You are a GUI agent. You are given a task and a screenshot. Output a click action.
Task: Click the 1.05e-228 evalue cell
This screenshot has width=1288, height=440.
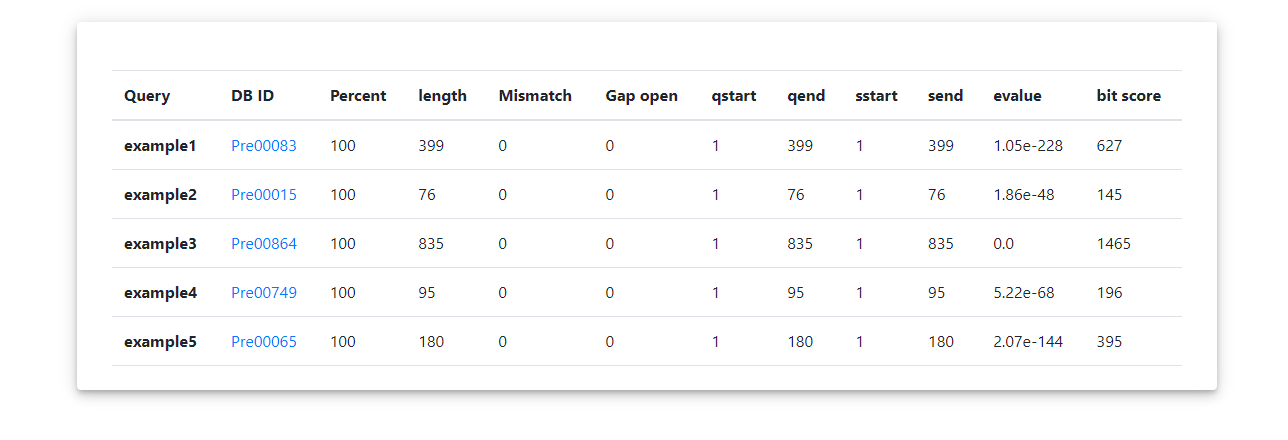pyautogui.click(x=1028, y=146)
